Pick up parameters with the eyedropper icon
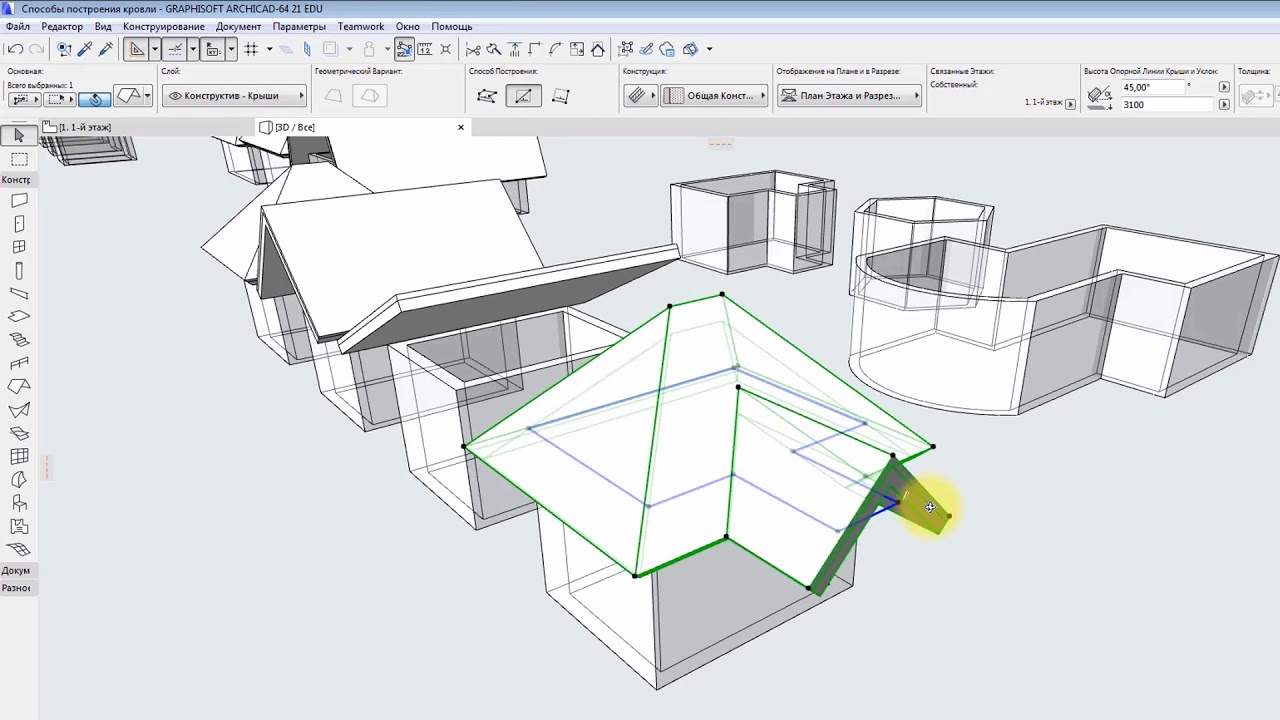This screenshot has height=720, width=1280. tap(85, 49)
